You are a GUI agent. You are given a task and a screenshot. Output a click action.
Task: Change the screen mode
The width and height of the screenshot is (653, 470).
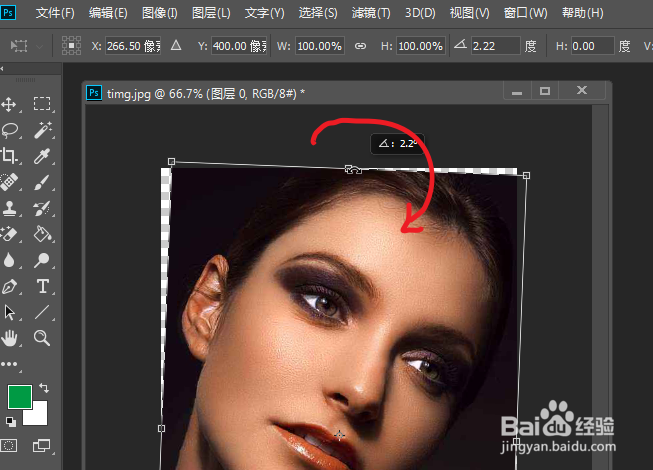click(x=41, y=446)
